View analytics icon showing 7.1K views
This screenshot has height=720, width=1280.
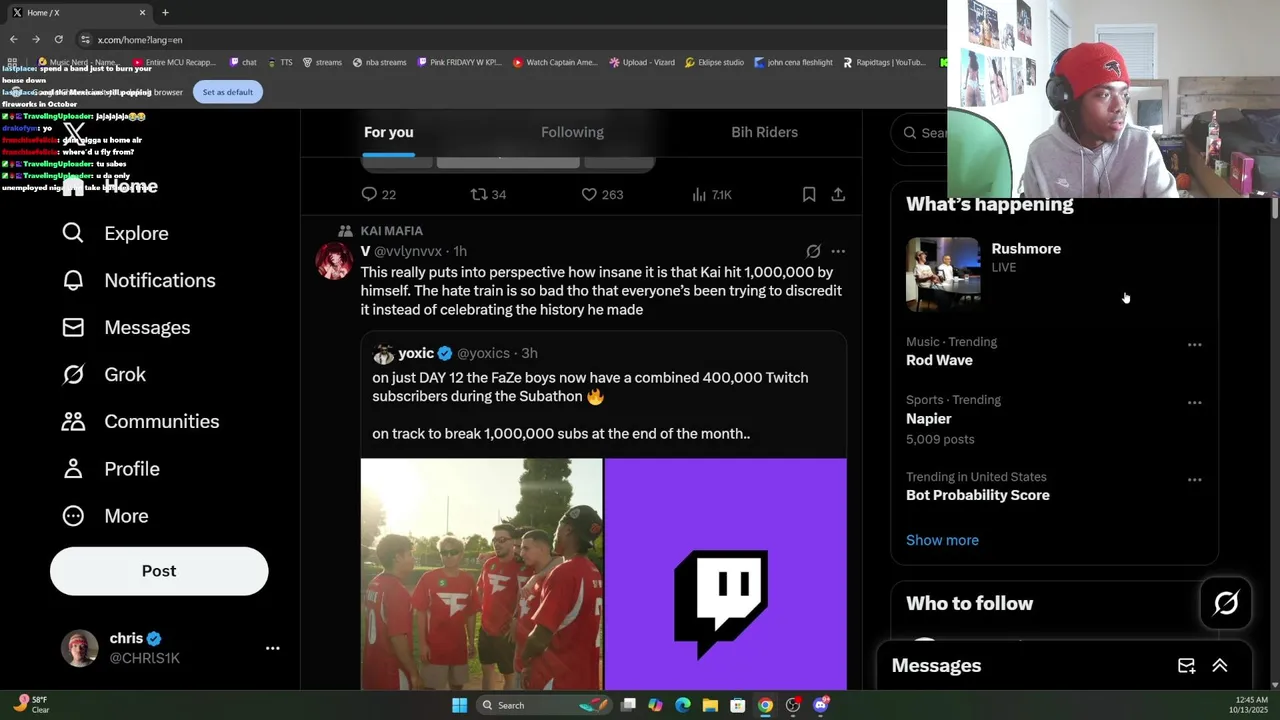[x=699, y=194]
